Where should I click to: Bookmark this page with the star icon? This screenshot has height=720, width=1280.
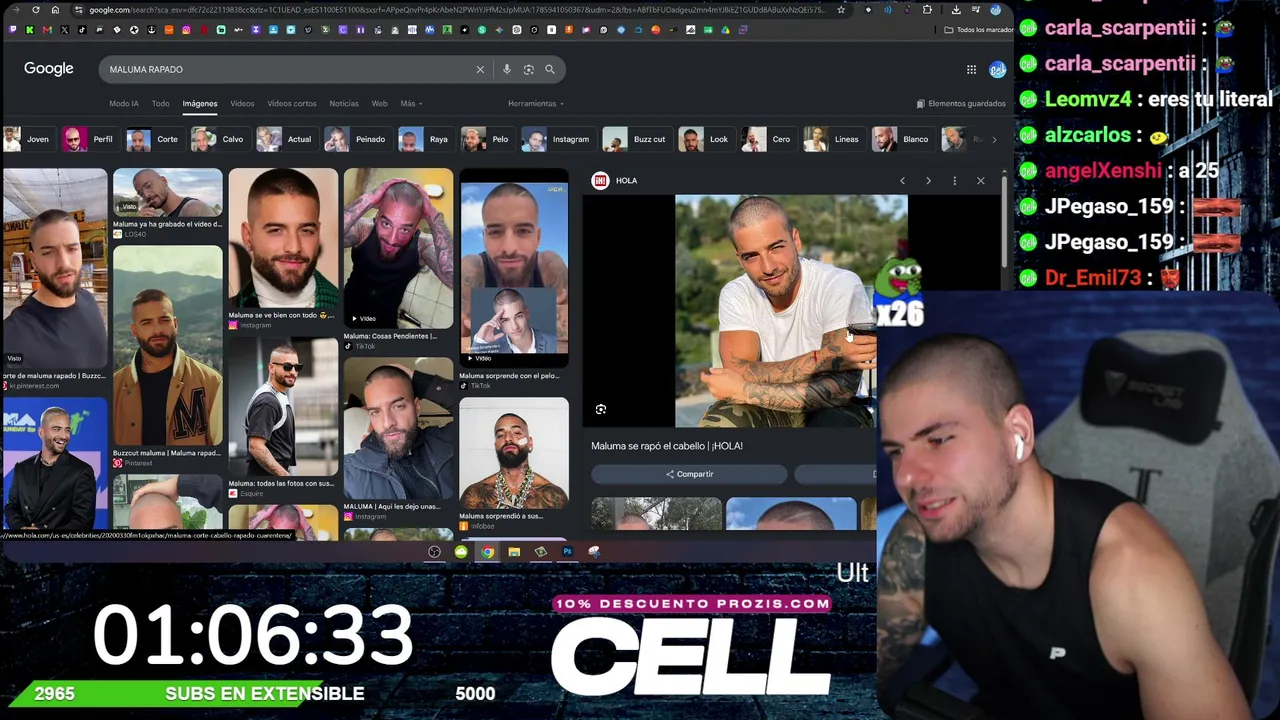[x=841, y=10]
